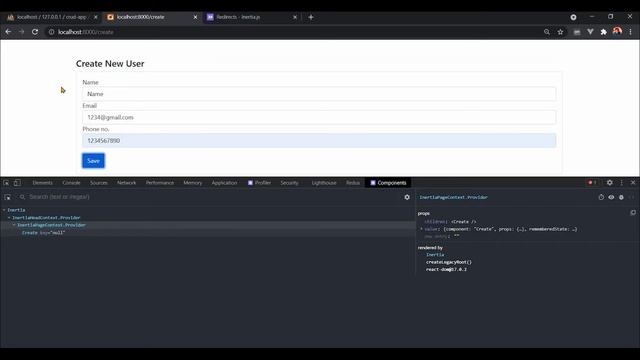Screen dimensions: 640x360
Task: Collapse the InertiaHeadContext.Provider node
Action: pyautogui.click(x=9, y=218)
